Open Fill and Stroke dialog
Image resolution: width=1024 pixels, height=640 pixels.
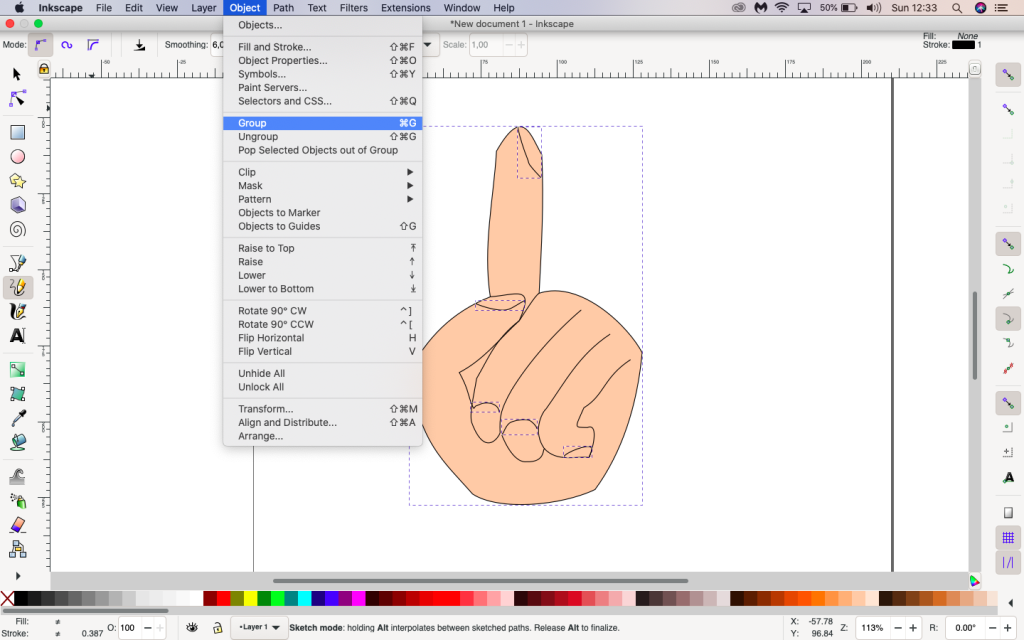pyautogui.click(x=323, y=47)
